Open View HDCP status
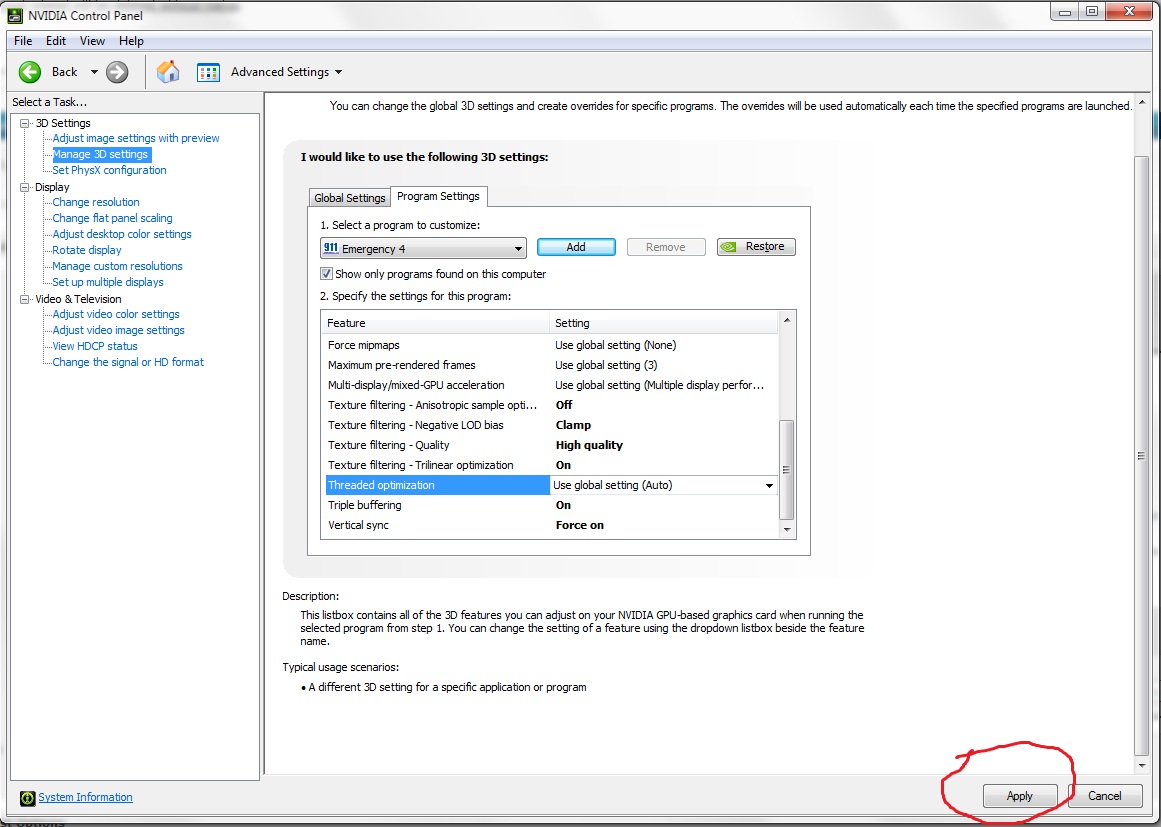 pyautogui.click(x=95, y=346)
